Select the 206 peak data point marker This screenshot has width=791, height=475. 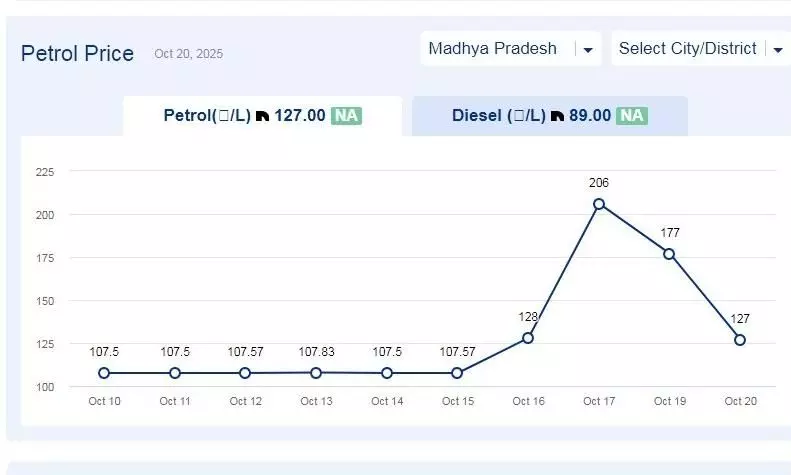click(599, 204)
